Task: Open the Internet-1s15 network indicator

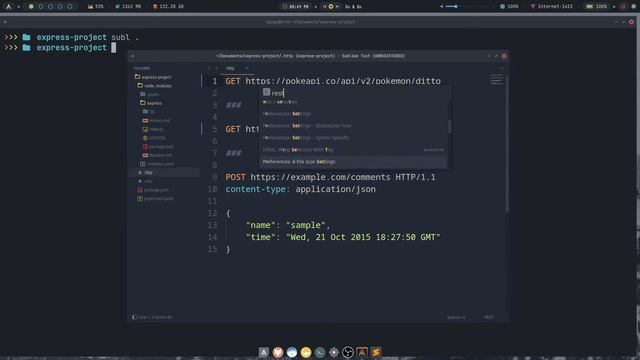Action: coord(551,7)
